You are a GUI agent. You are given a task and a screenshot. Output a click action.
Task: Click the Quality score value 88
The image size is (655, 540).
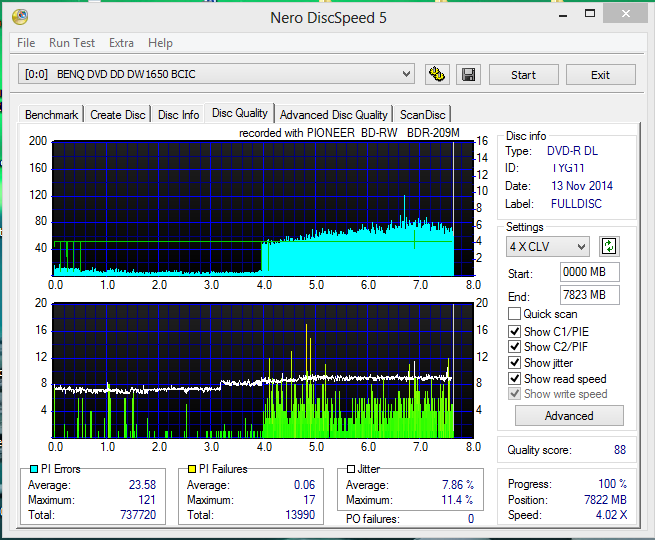pos(620,450)
